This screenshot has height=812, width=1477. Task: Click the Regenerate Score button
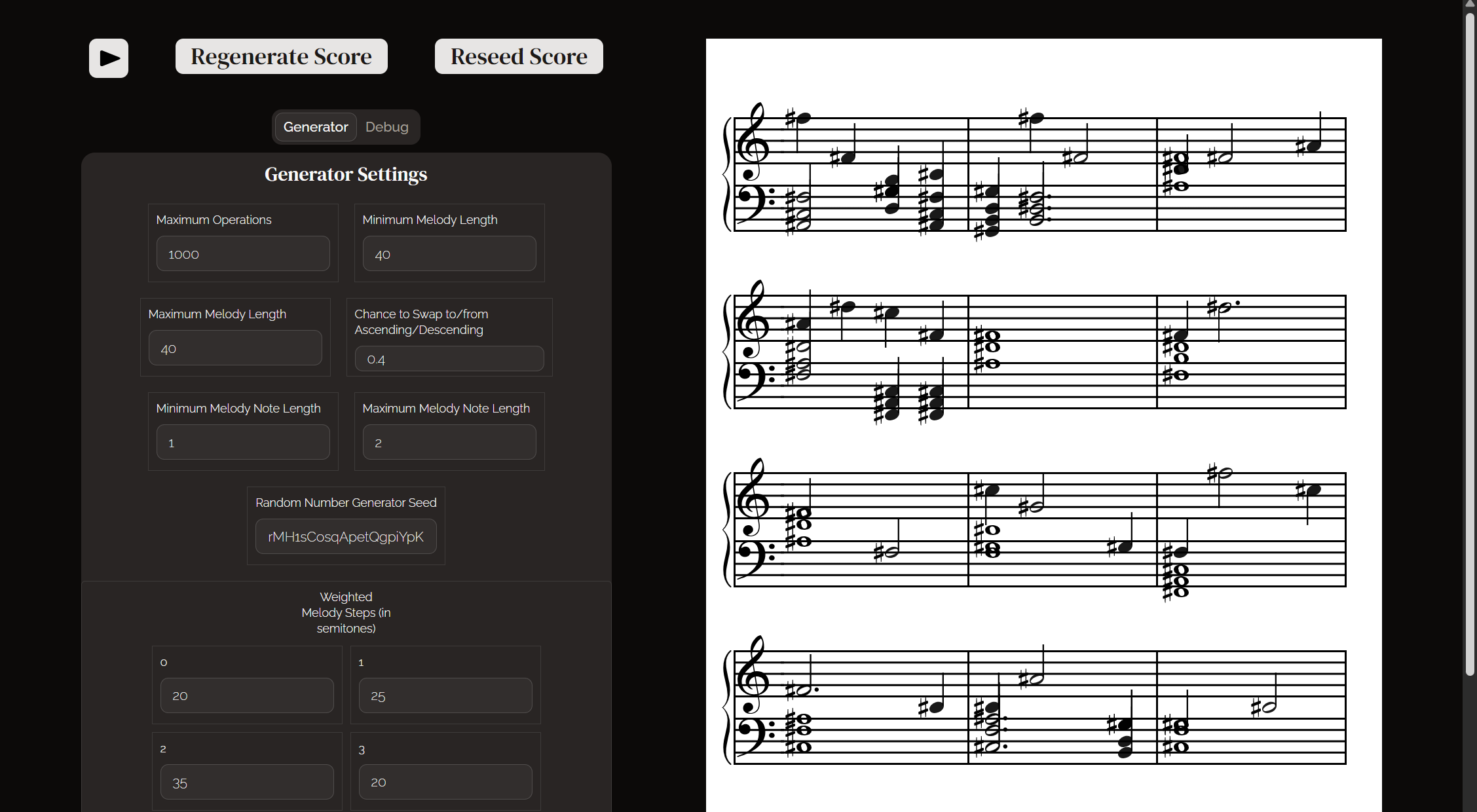point(281,56)
